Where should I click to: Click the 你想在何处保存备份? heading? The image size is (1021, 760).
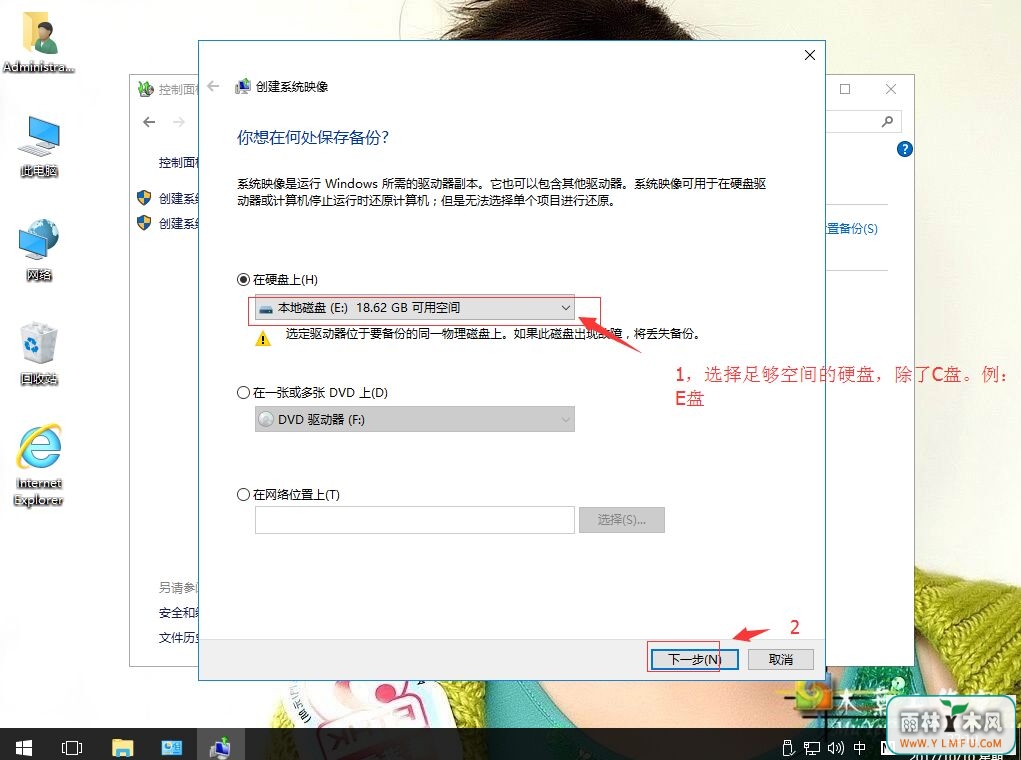click(313, 137)
